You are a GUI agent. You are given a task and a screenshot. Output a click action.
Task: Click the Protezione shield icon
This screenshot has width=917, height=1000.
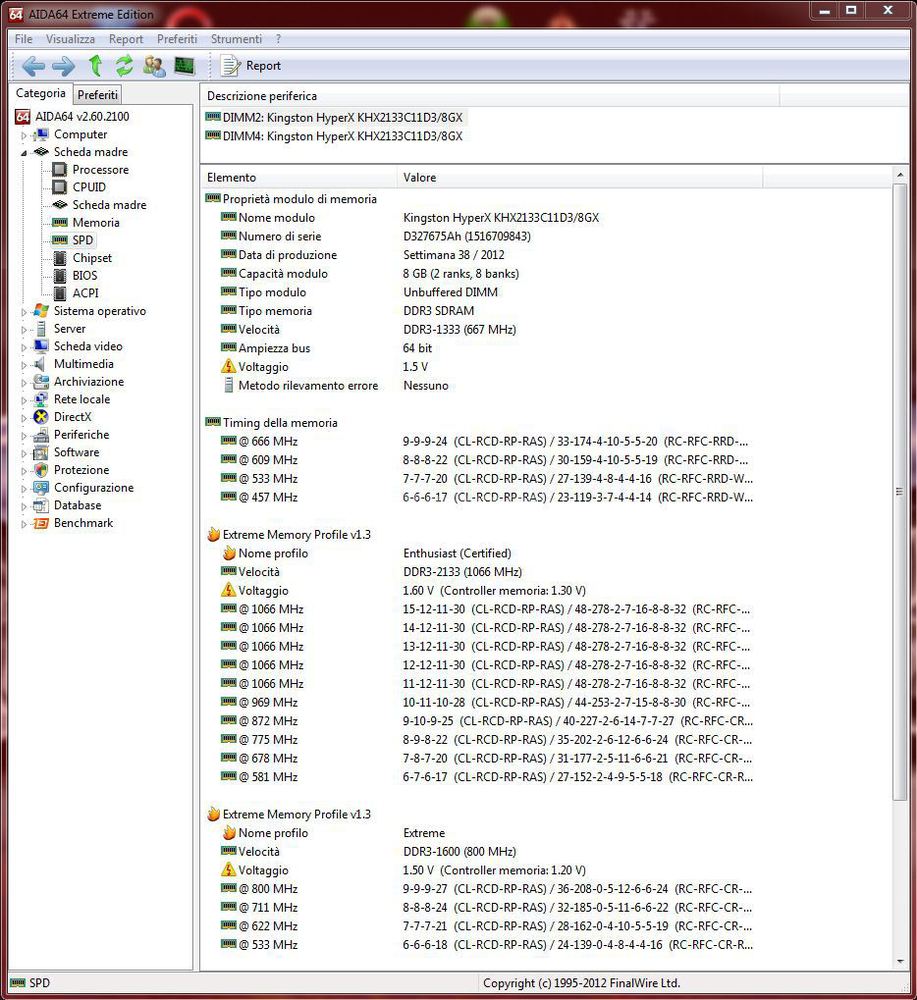click(x=41, y=469)
